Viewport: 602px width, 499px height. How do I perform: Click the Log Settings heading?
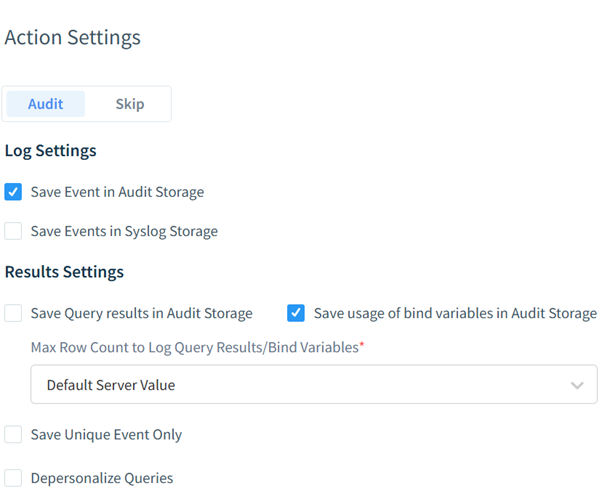coord(51,151)
